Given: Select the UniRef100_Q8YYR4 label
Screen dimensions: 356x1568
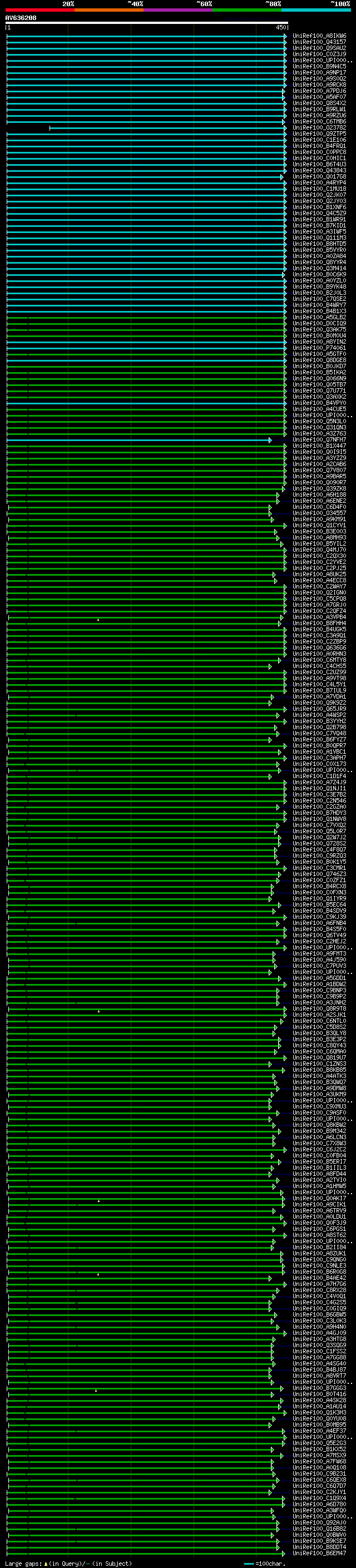Looking at the screenshot, I should point(319,263).
